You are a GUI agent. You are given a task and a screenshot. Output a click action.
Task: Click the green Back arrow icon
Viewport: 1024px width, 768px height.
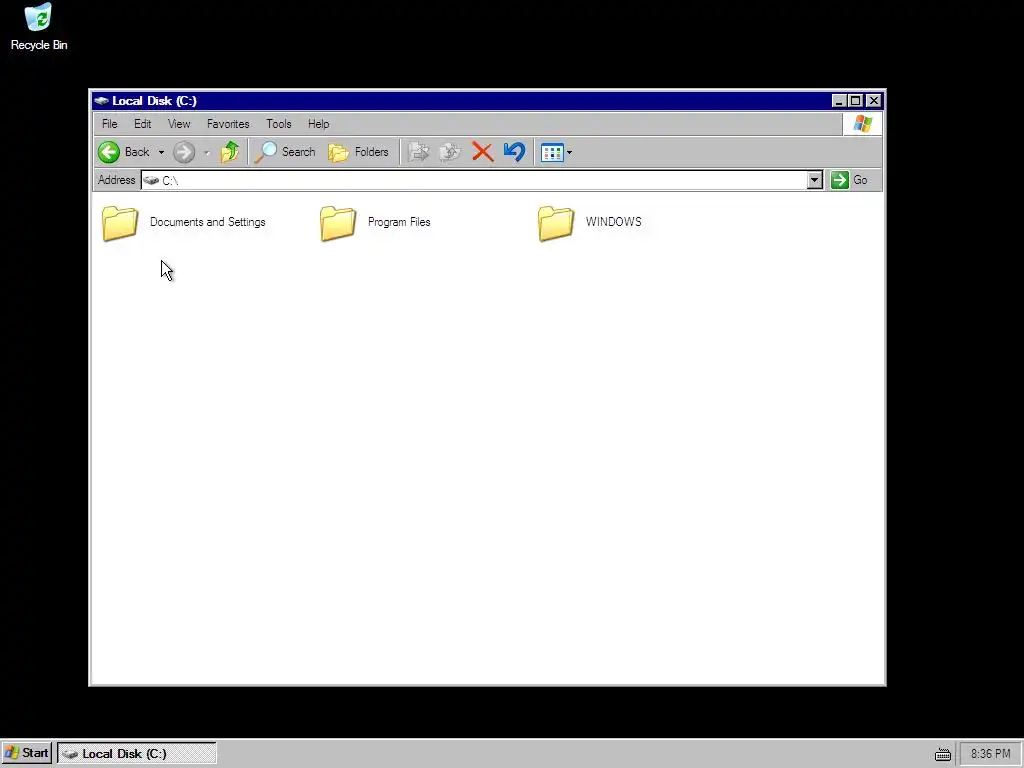109,152
